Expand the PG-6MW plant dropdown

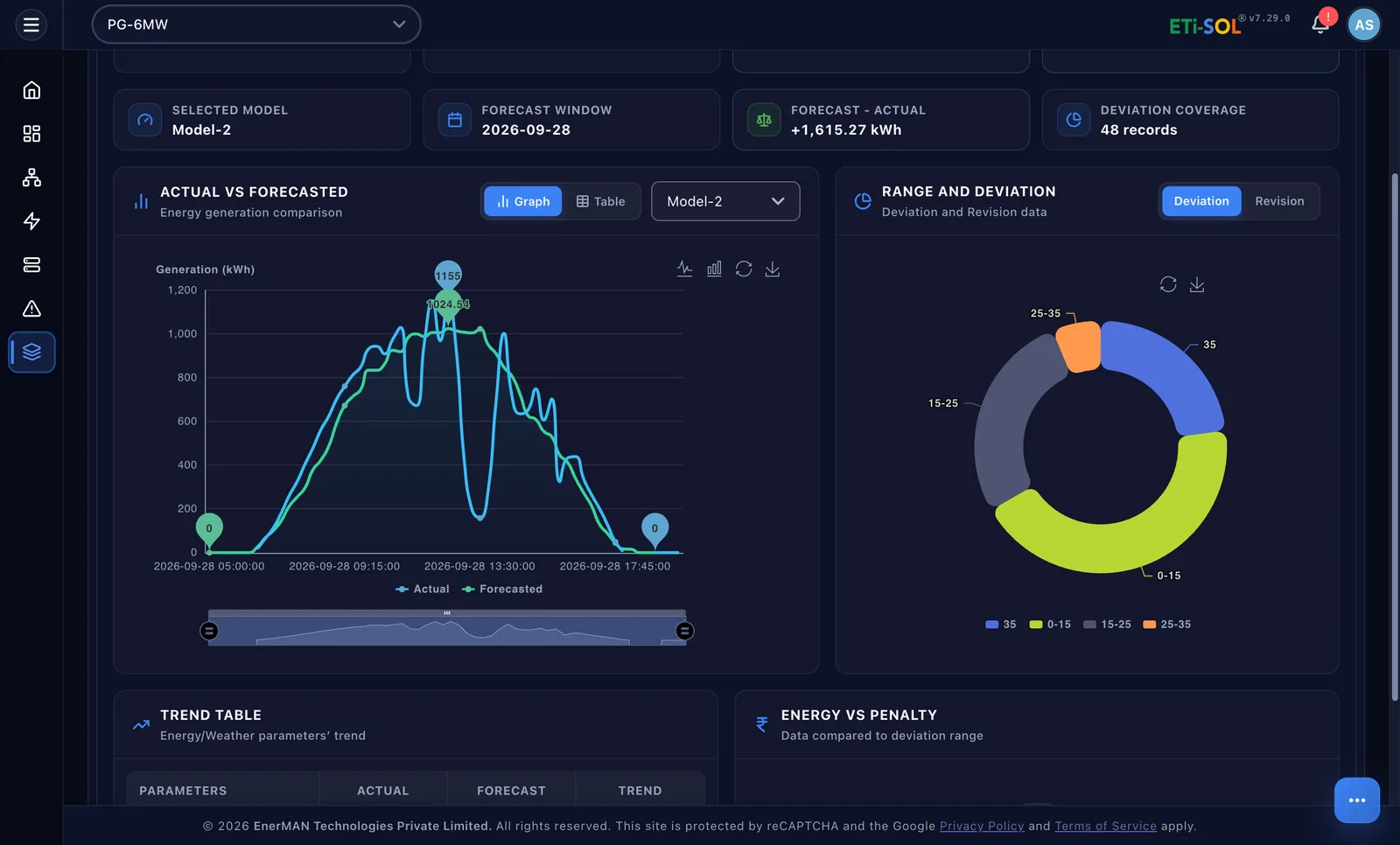pyautogui.click(x=256, y=24)
